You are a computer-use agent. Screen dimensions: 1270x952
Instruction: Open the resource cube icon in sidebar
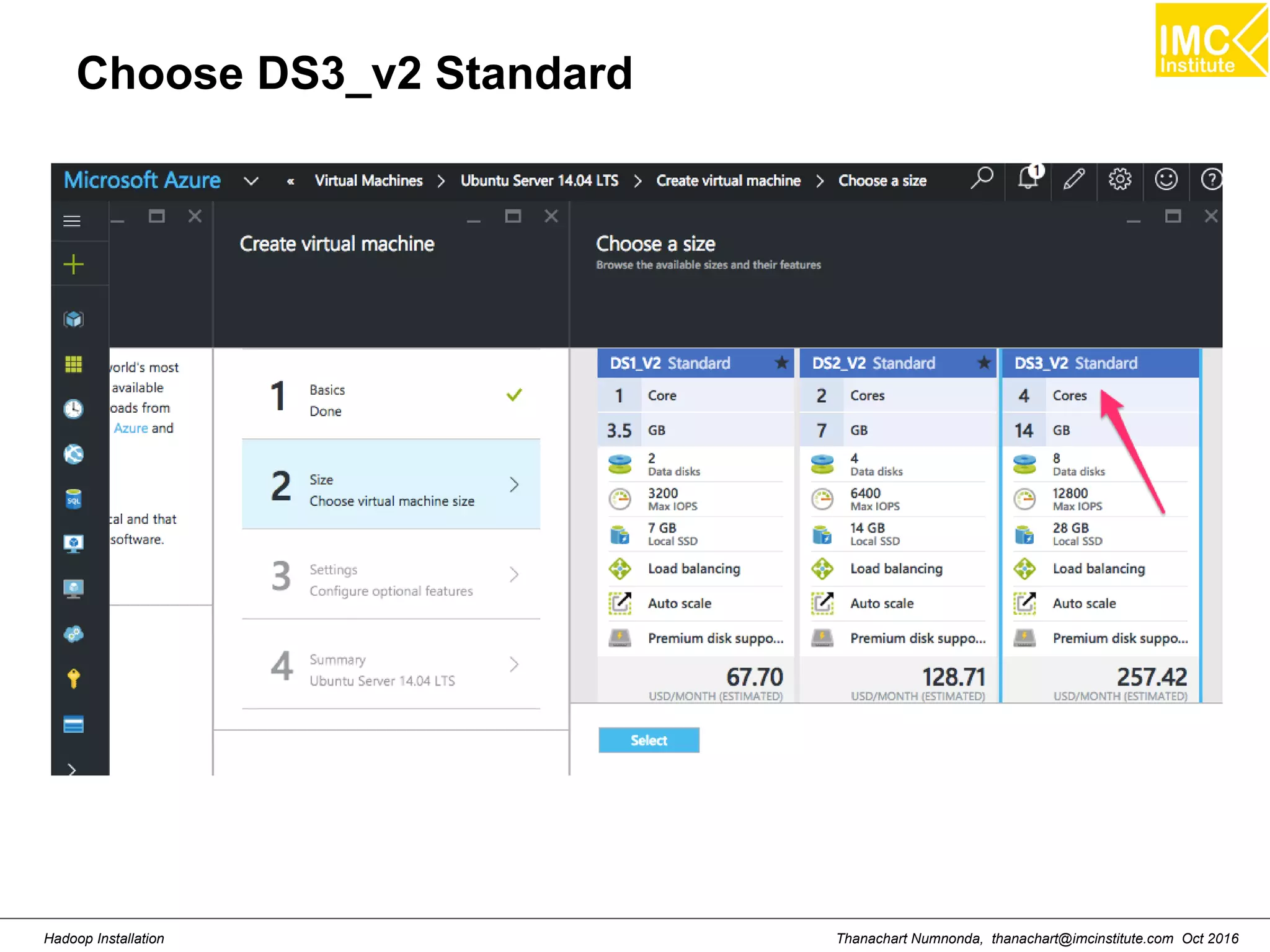tap(73, 319)
